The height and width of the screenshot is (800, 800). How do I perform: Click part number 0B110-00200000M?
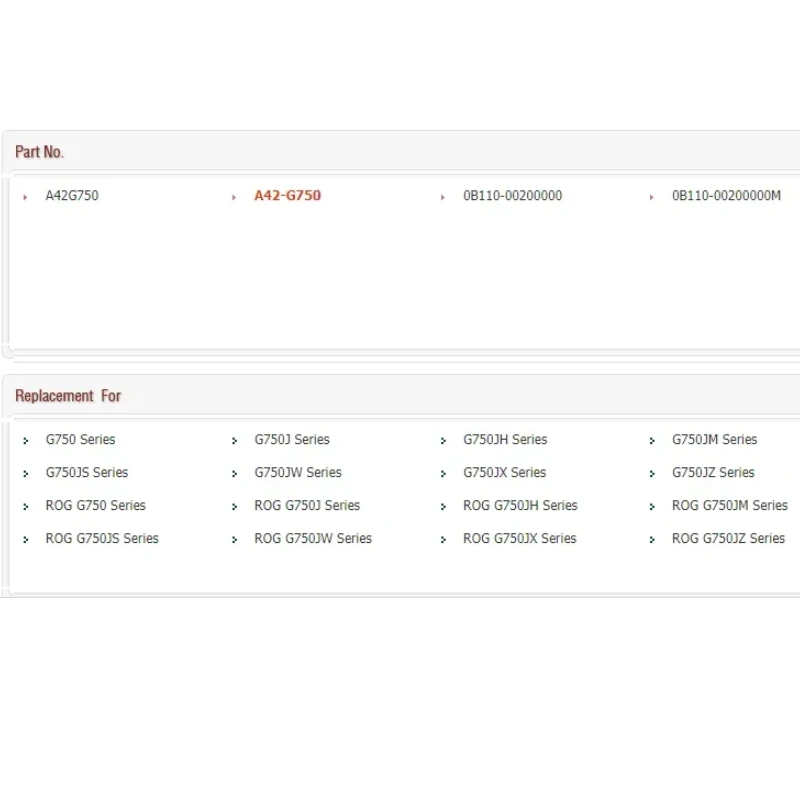(726, 196)
